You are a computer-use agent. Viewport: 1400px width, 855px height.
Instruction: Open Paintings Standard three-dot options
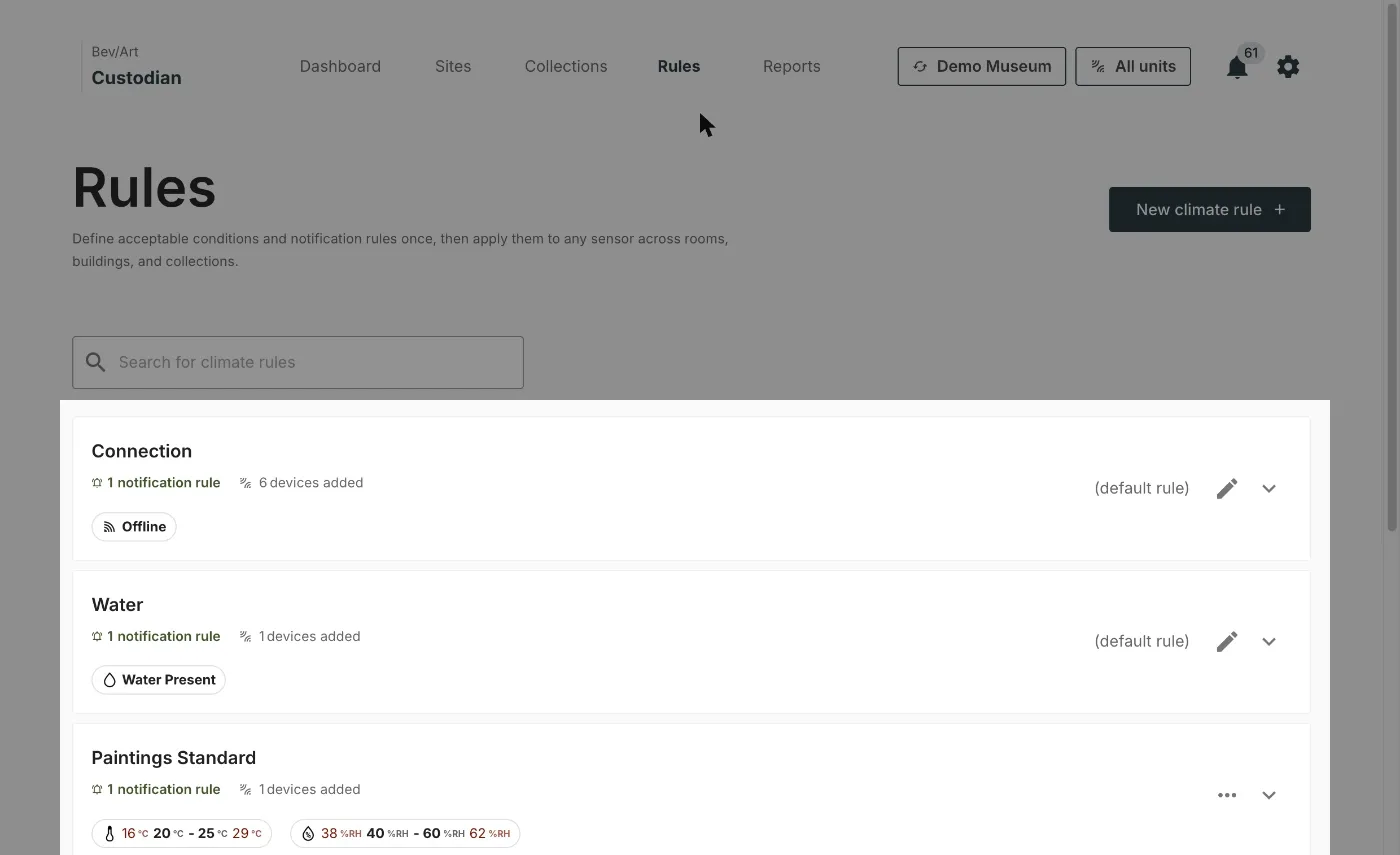[x=1227, y=795]
